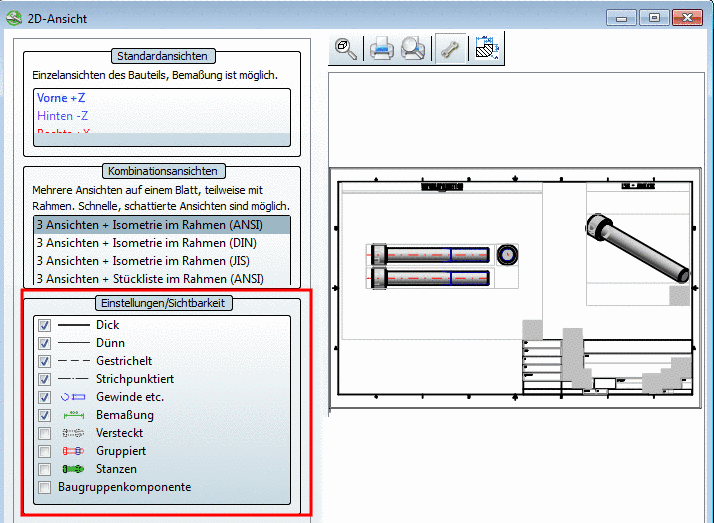Enable the Versteckt checkbox

(x=44, y=433)
